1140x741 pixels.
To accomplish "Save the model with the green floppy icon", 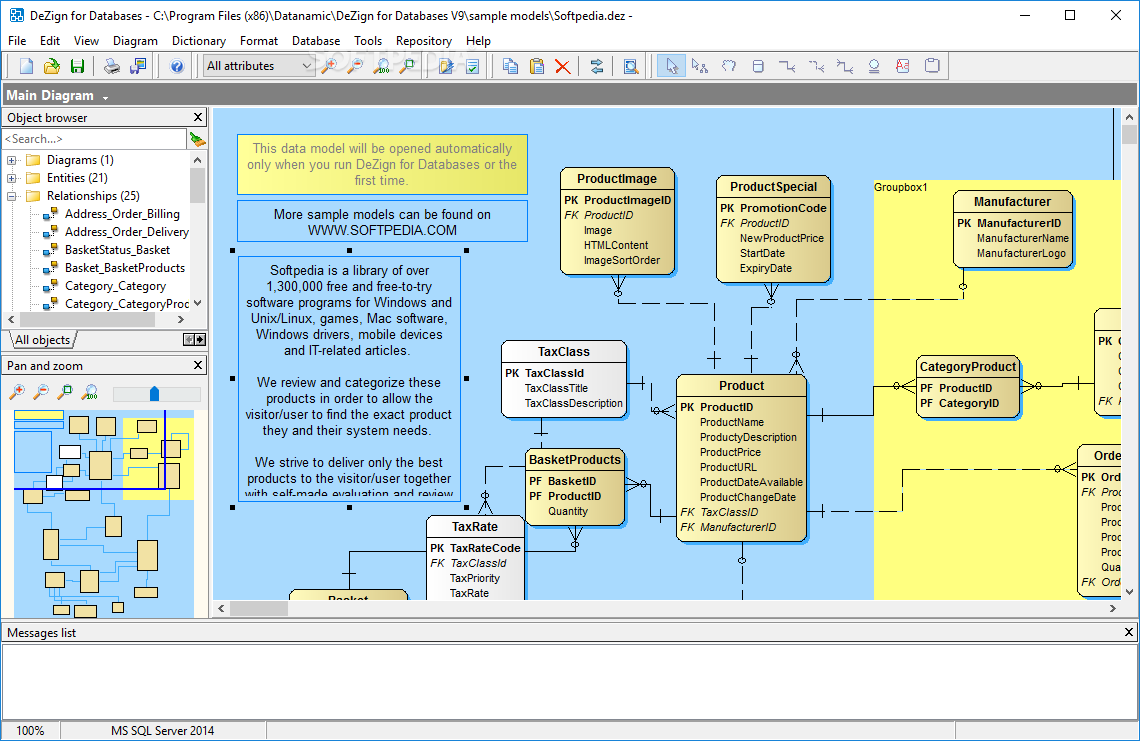I will tap(77, 66).
